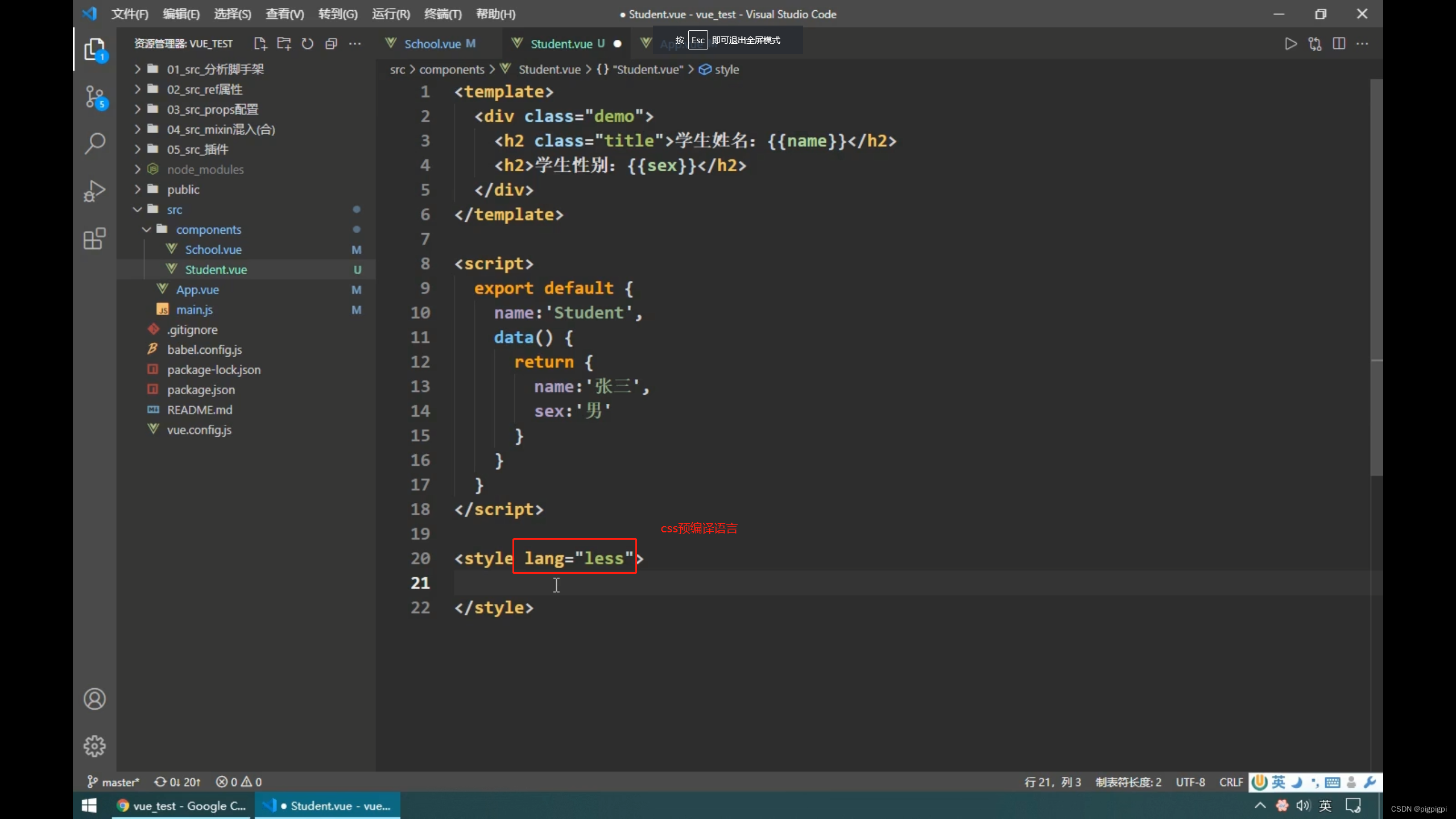This screenshot has height=819, width=1456.
Task: Change the UTF-8 encoding setting
Action: coord(1190,782)
